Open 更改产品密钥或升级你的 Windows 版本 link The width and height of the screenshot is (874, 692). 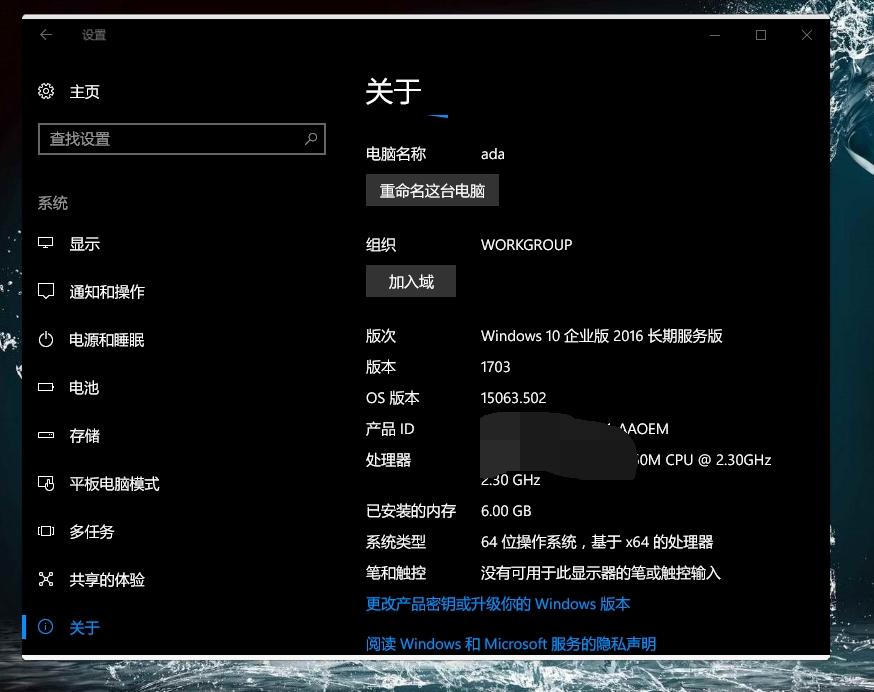click(498, 604)
